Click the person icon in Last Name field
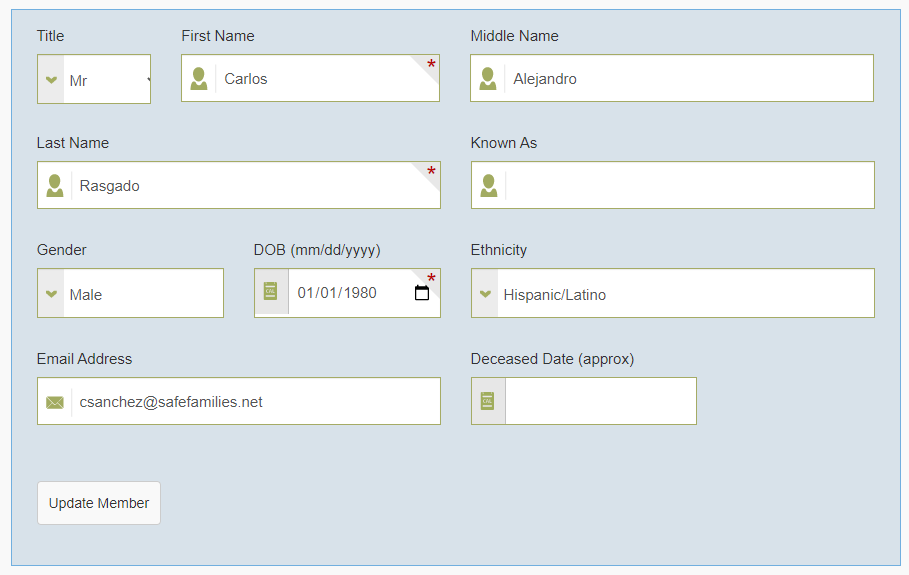 coord(54,185)
